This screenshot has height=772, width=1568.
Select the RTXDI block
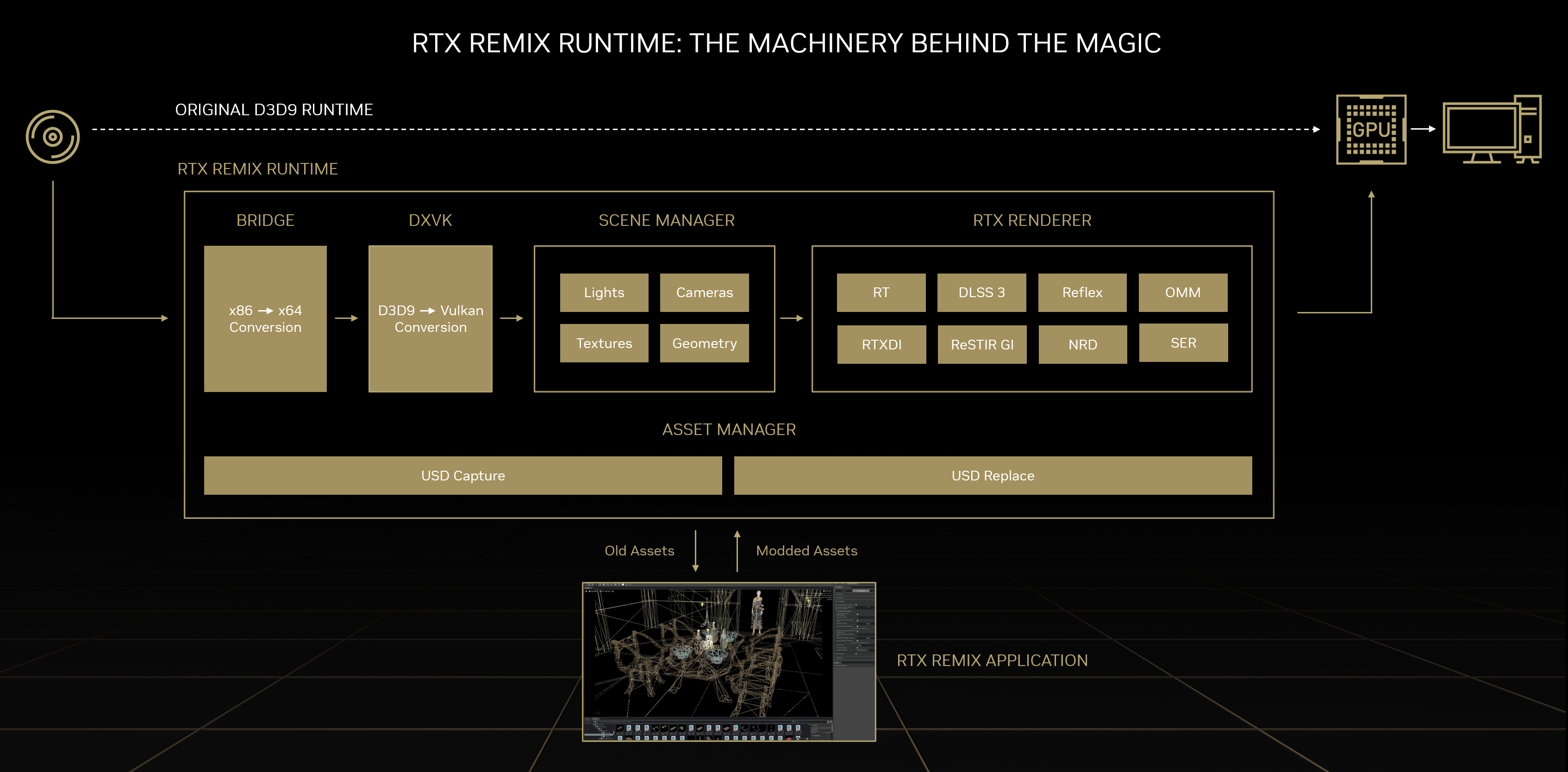pyautogui.click(x=881, y=344)
